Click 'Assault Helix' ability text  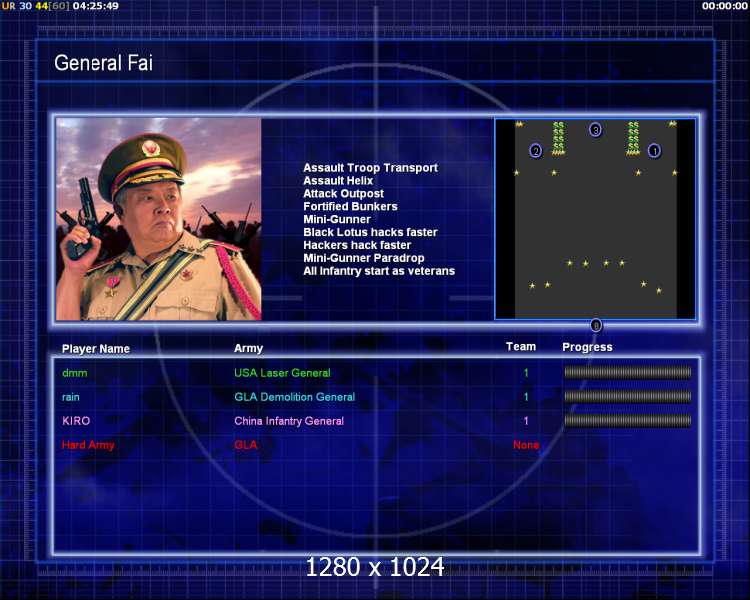[338, 180]
